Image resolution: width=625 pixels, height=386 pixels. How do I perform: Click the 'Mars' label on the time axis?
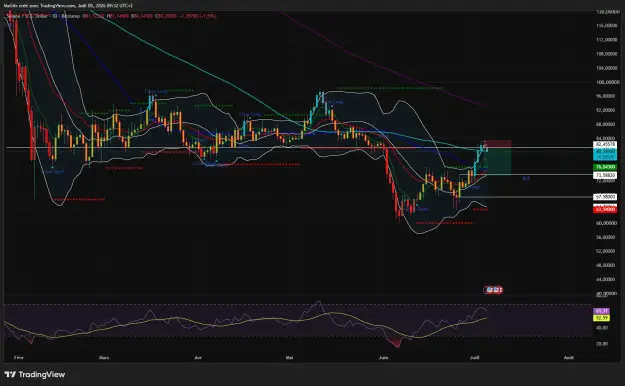(104, 358)
